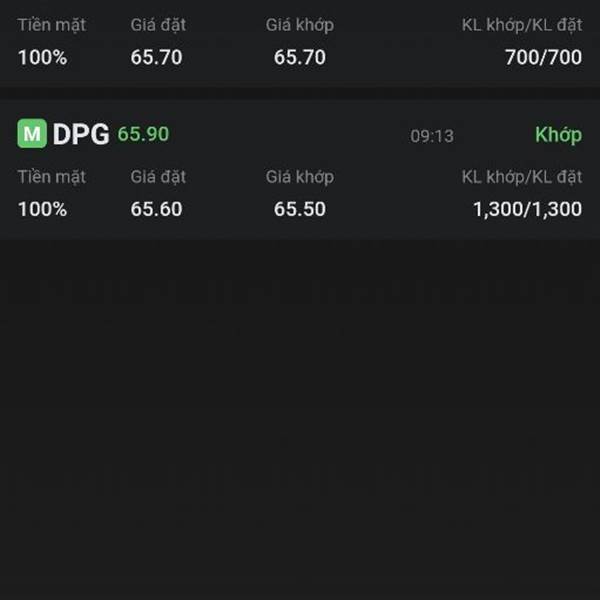This screenshot has height=600, width=600.
Task: Tap Giá khớp label in DPG order
Action: (x=300, y=177)
